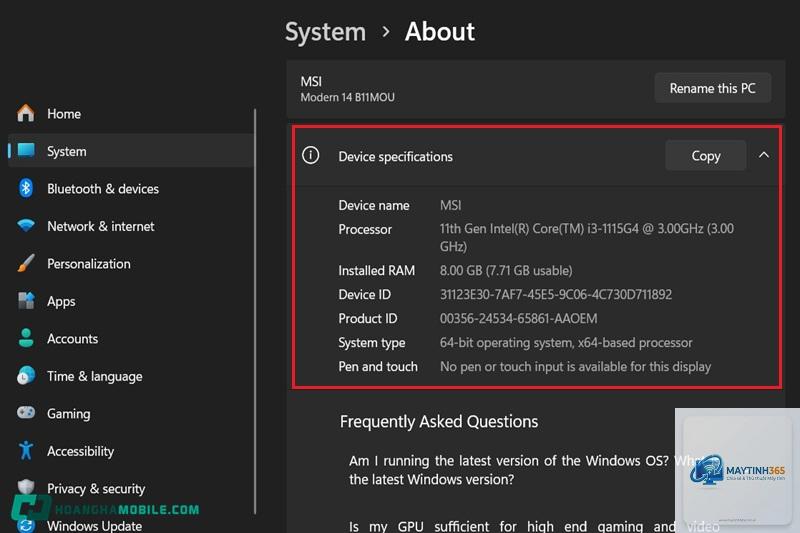Click the Privacy & security shield icon
Viewport: 800px width, 533px height.
(26, 486)
